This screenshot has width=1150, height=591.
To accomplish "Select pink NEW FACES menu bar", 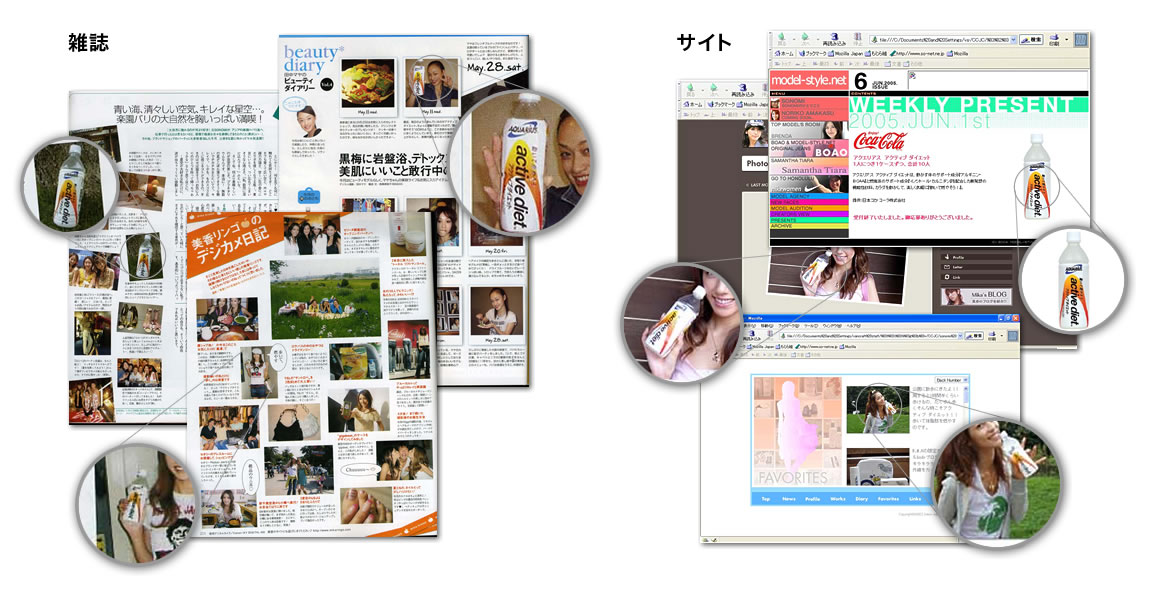I will point(809,202).
